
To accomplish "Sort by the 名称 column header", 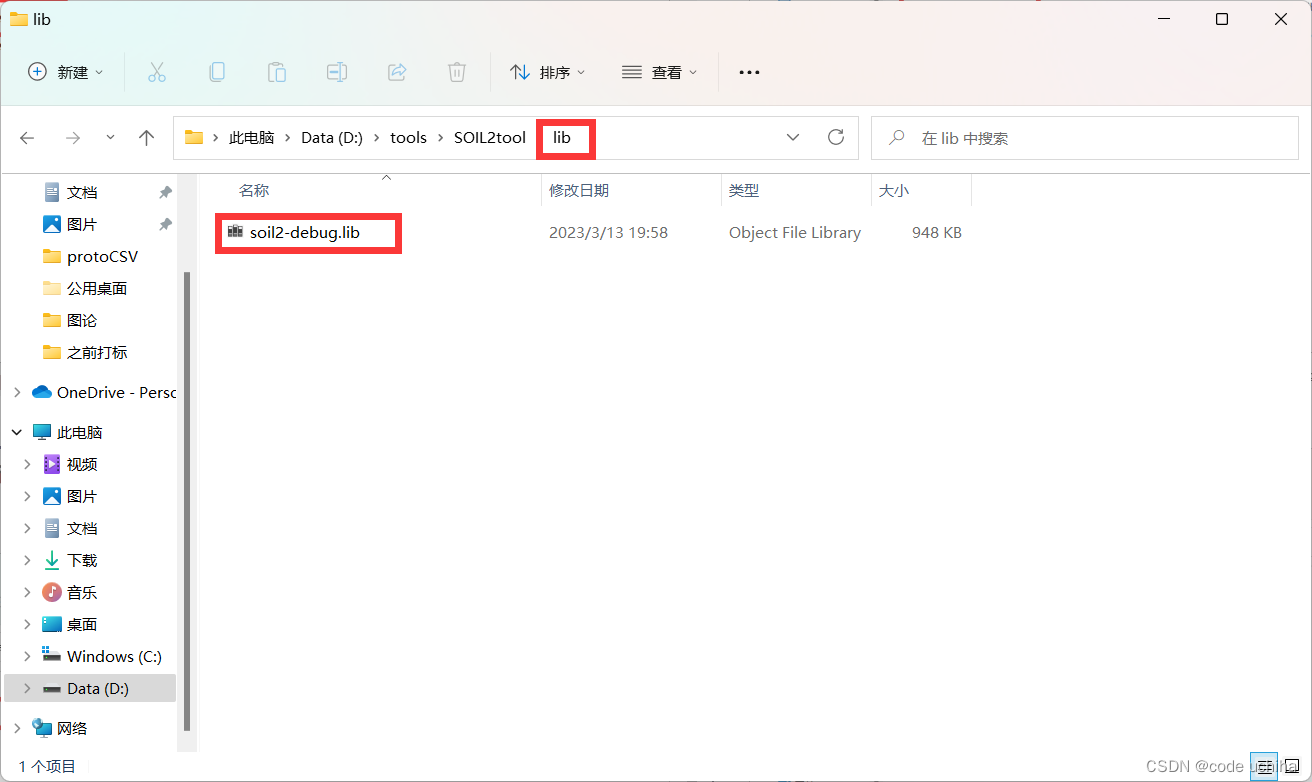I will coord(254,190).
